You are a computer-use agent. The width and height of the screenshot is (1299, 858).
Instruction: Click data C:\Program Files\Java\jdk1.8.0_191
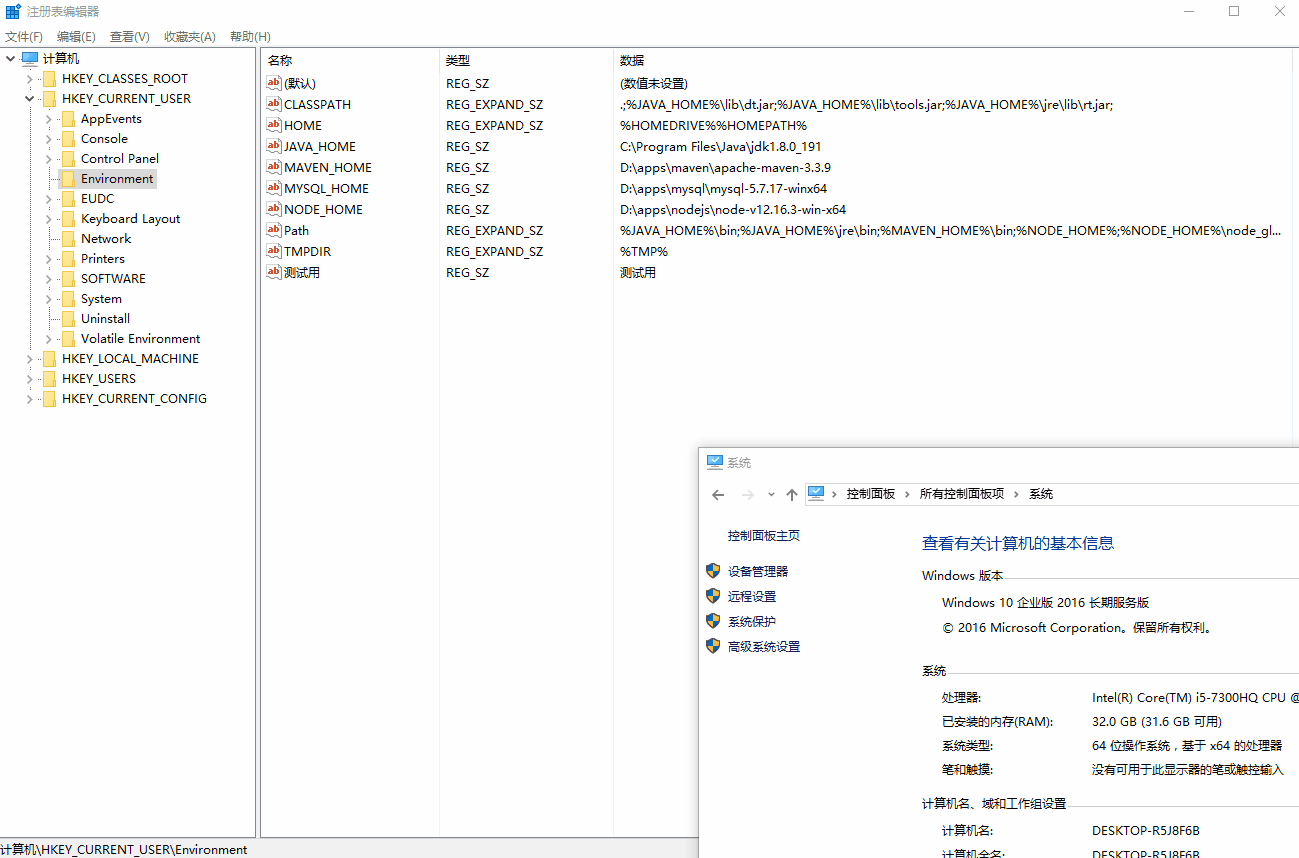pos(721,146)
